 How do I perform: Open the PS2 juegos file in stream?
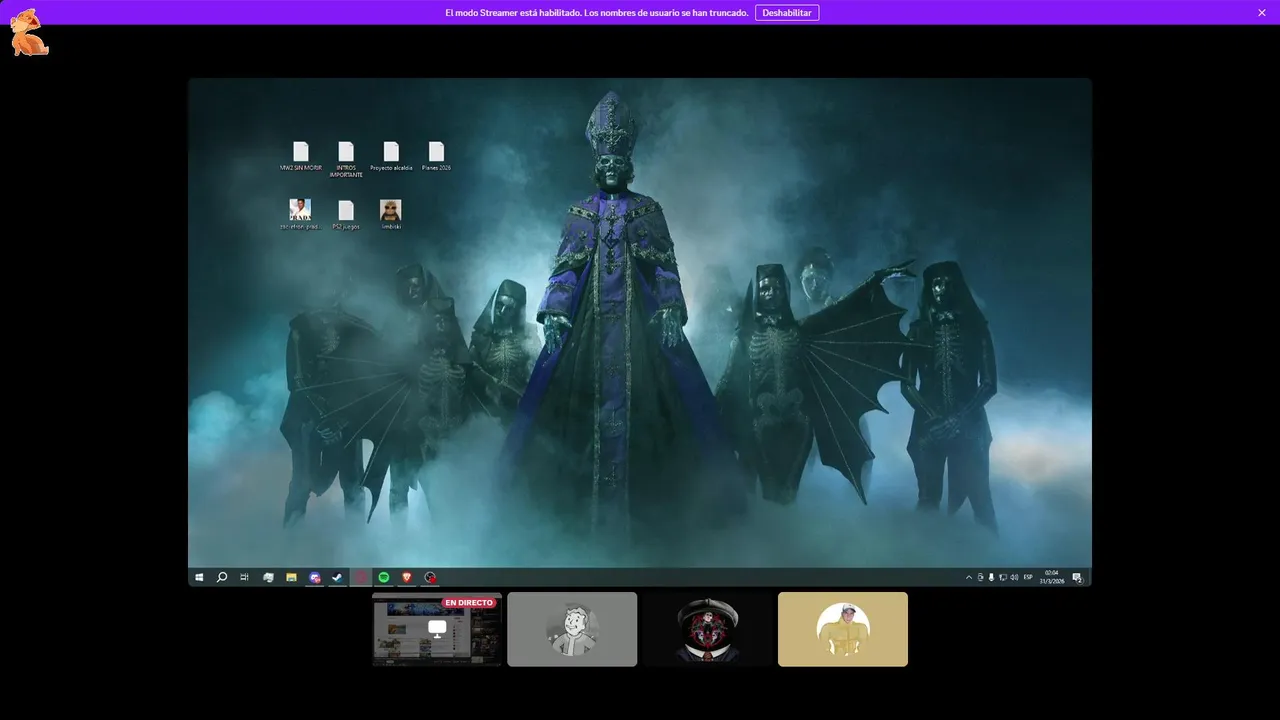(x=346, y=214)
